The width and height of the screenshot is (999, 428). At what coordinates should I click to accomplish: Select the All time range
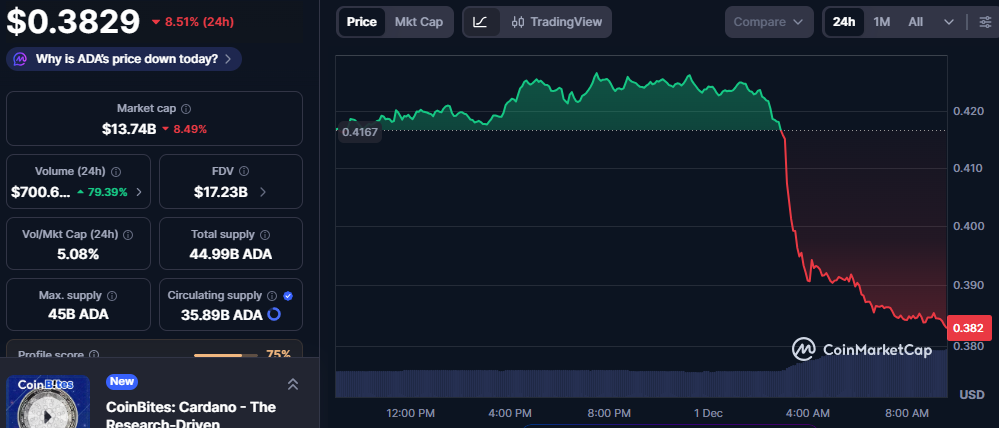click(x=915, y=22)
